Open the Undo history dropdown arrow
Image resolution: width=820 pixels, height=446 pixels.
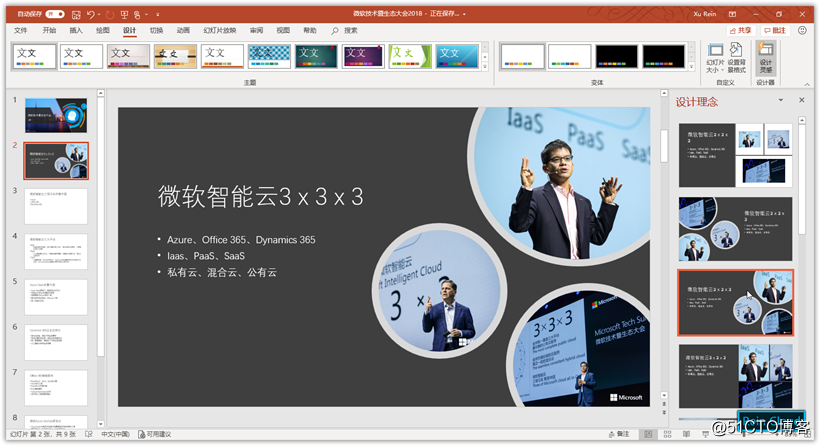point(99,15)
